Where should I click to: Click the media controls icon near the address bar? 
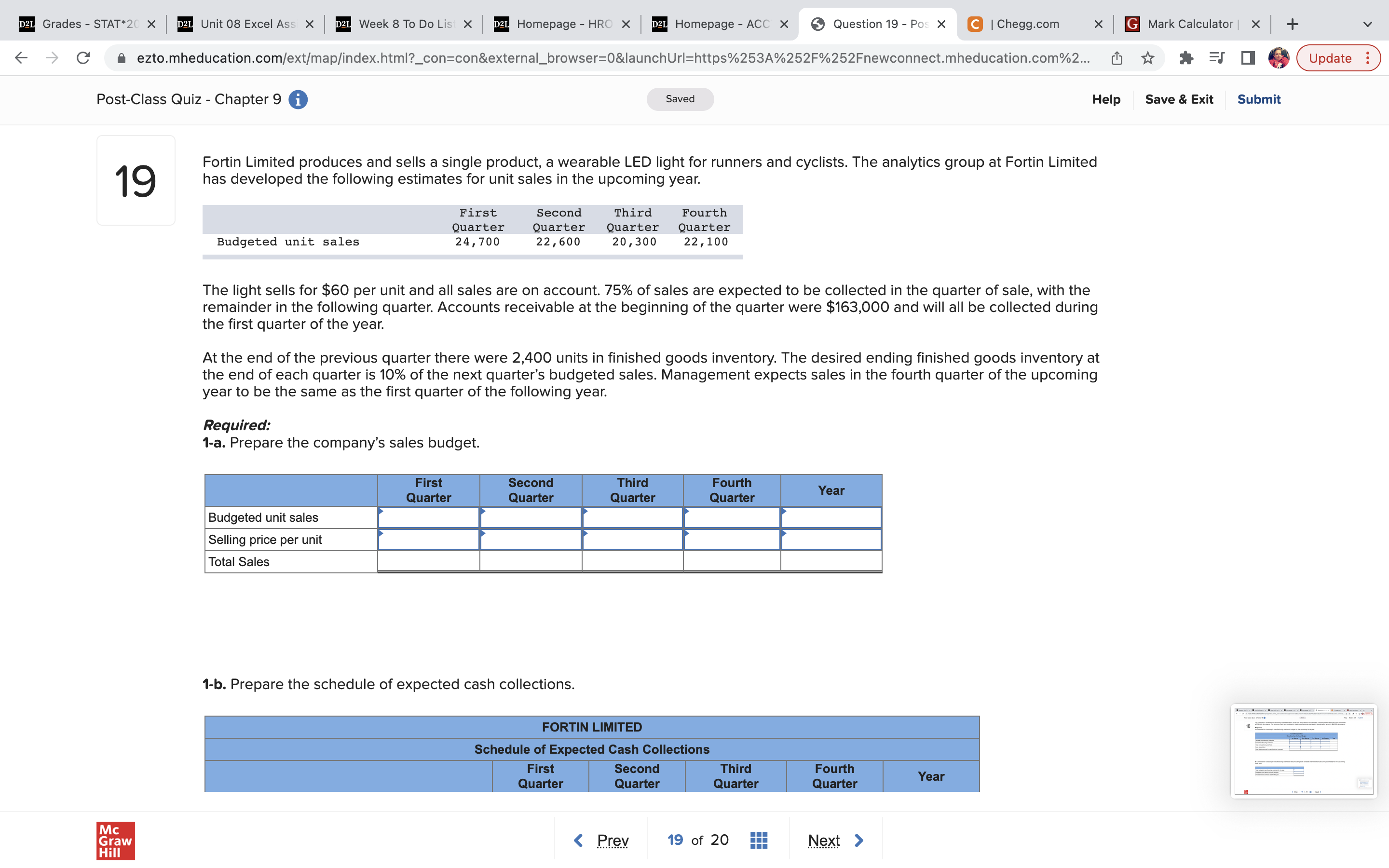pos(1216,57)
